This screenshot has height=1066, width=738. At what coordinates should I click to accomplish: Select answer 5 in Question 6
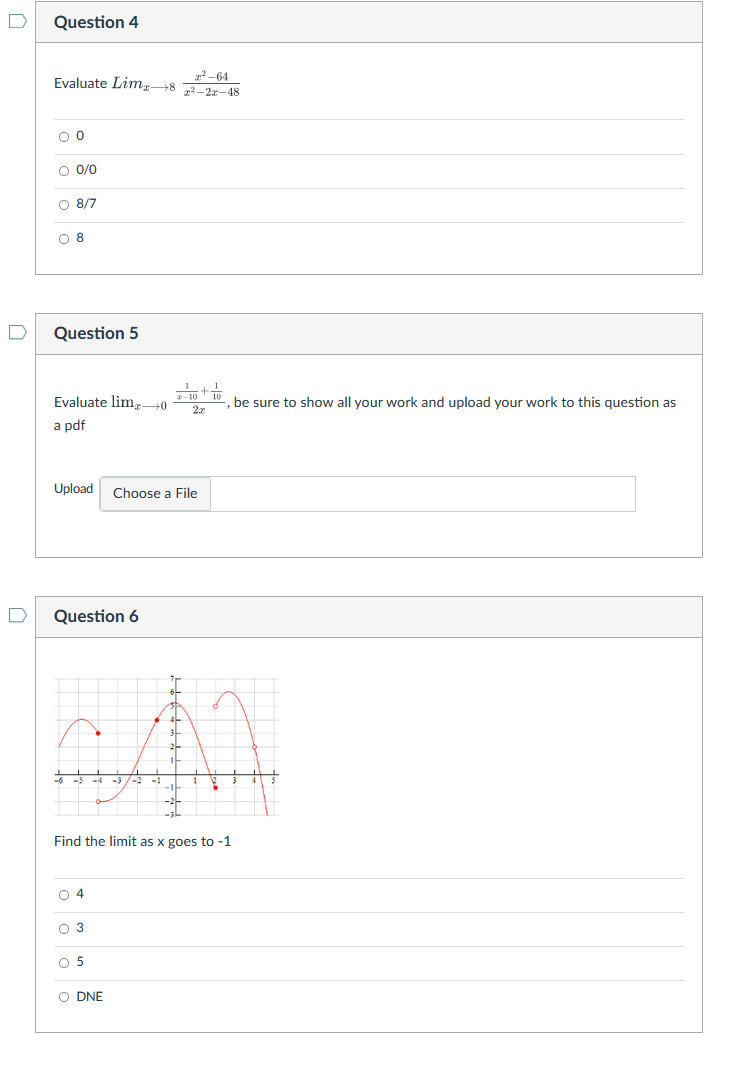click(x=62, y=962)
